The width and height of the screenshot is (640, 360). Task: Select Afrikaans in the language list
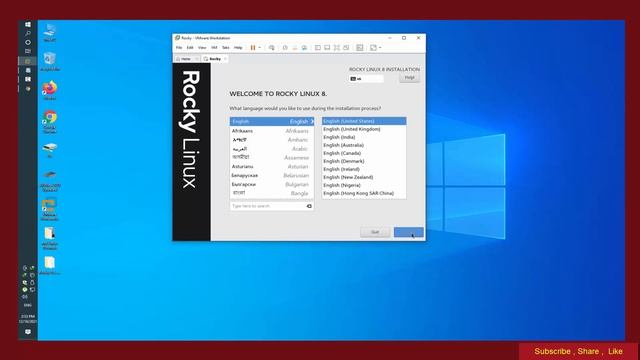pos(272,131)
